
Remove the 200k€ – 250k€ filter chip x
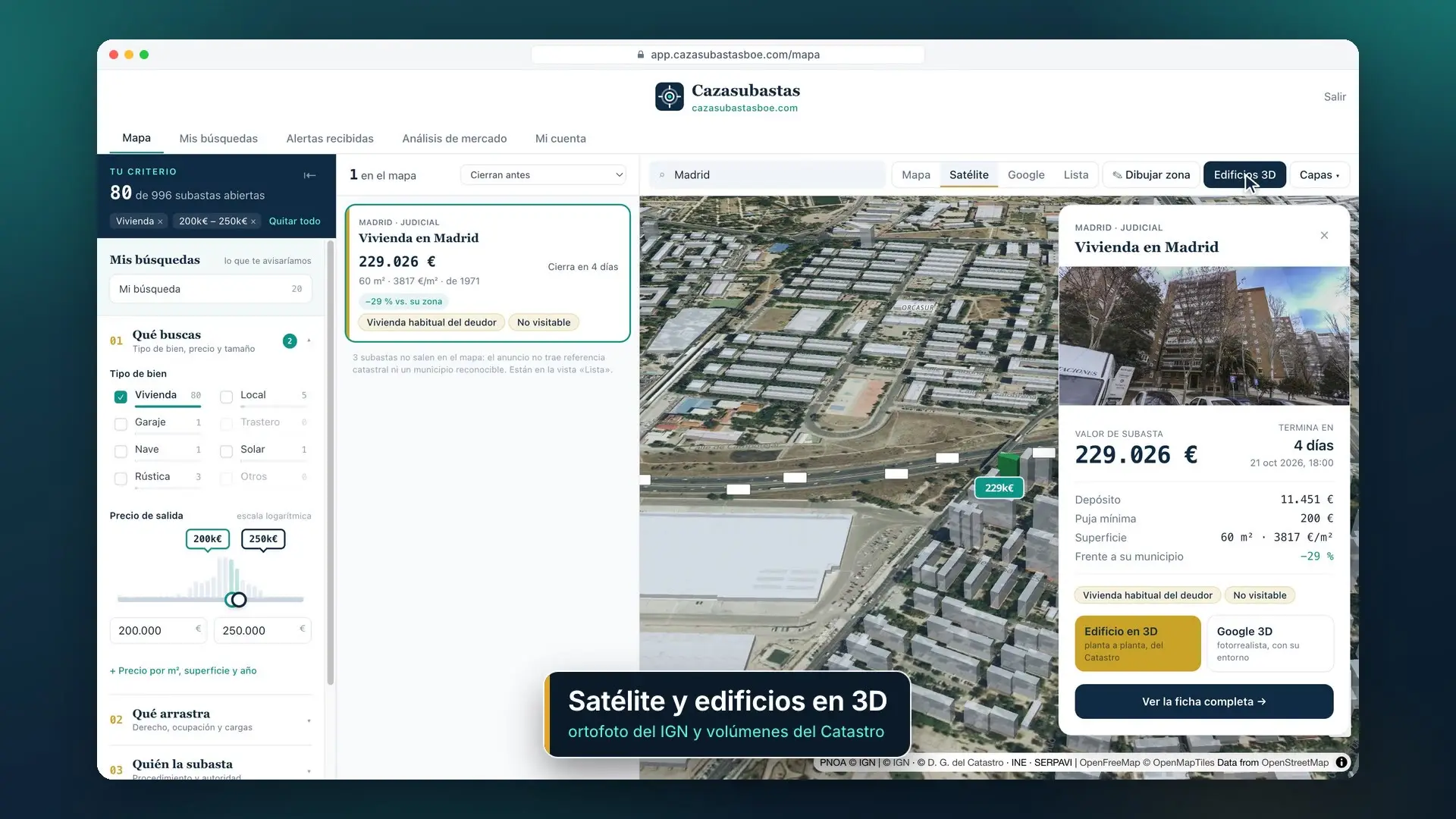pyautogui.click(x=253, y=221)
